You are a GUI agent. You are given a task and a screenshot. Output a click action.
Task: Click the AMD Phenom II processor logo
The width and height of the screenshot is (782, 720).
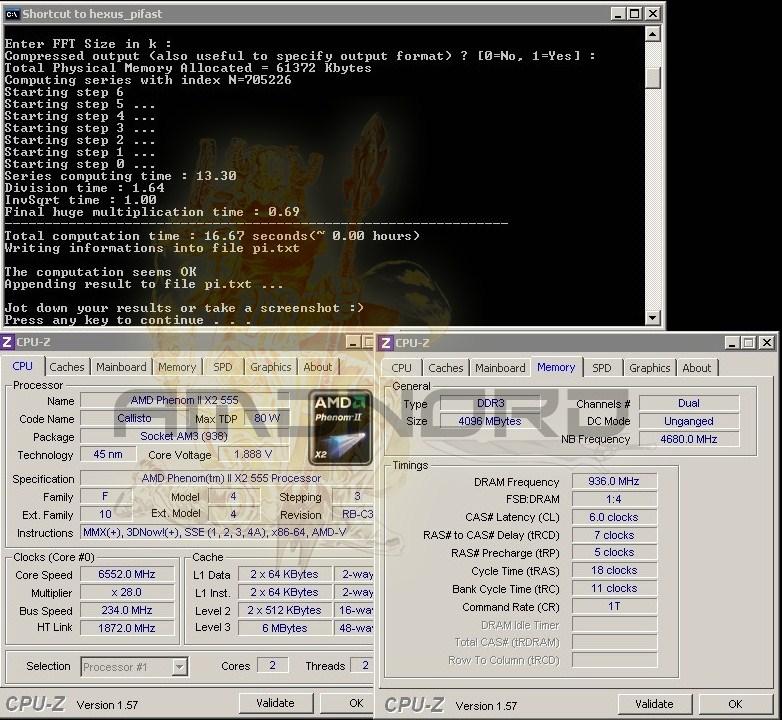pos(340,428)
